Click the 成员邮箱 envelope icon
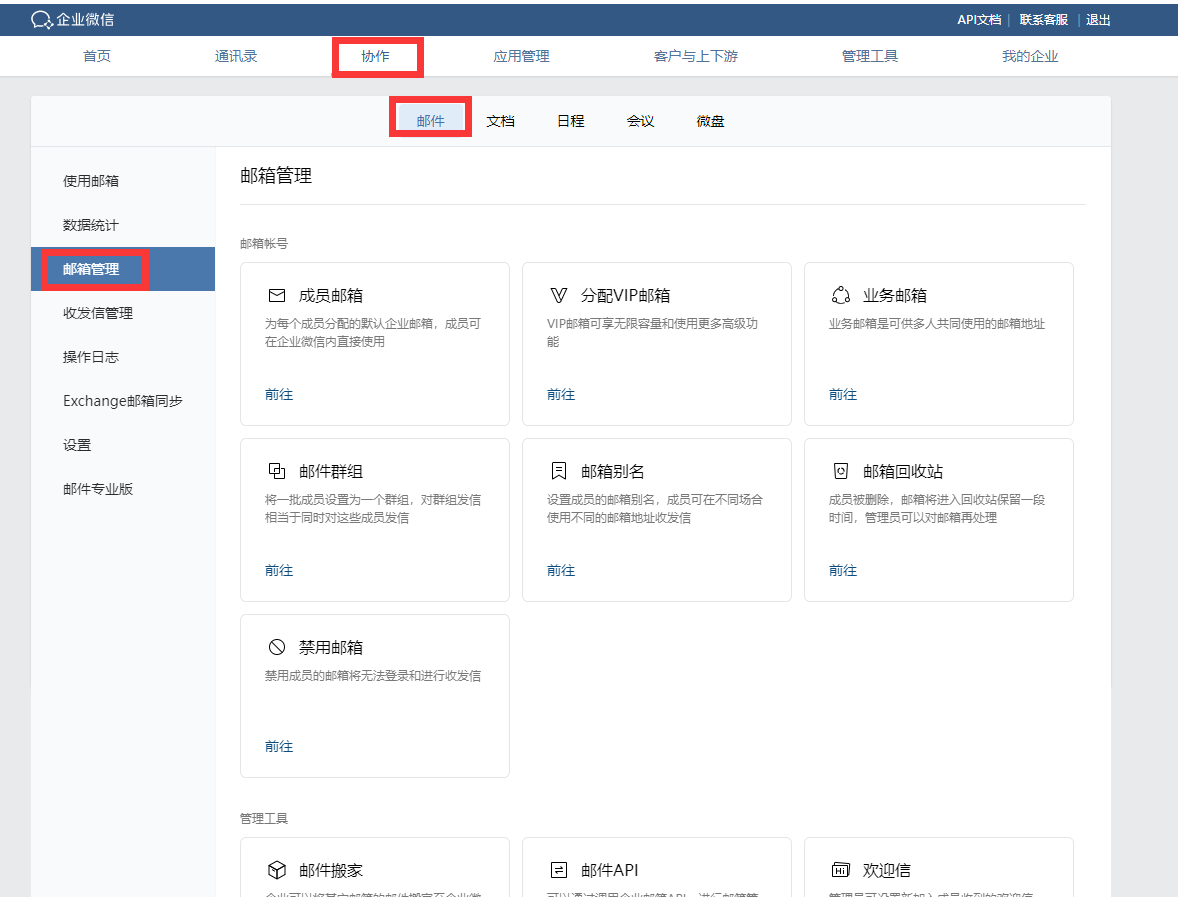This screenshot has height=897, width=1178. pyautogui.click(x=277, y=295)
